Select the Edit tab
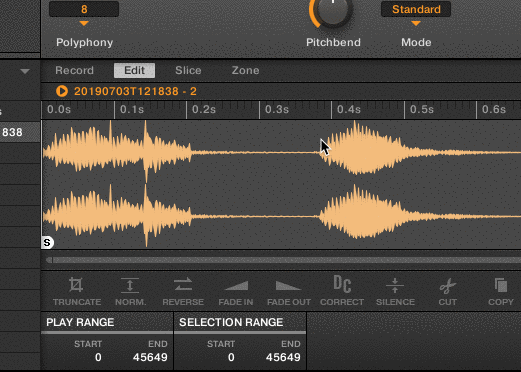Viewport: 521px width, 372px height. coord(134,70)
